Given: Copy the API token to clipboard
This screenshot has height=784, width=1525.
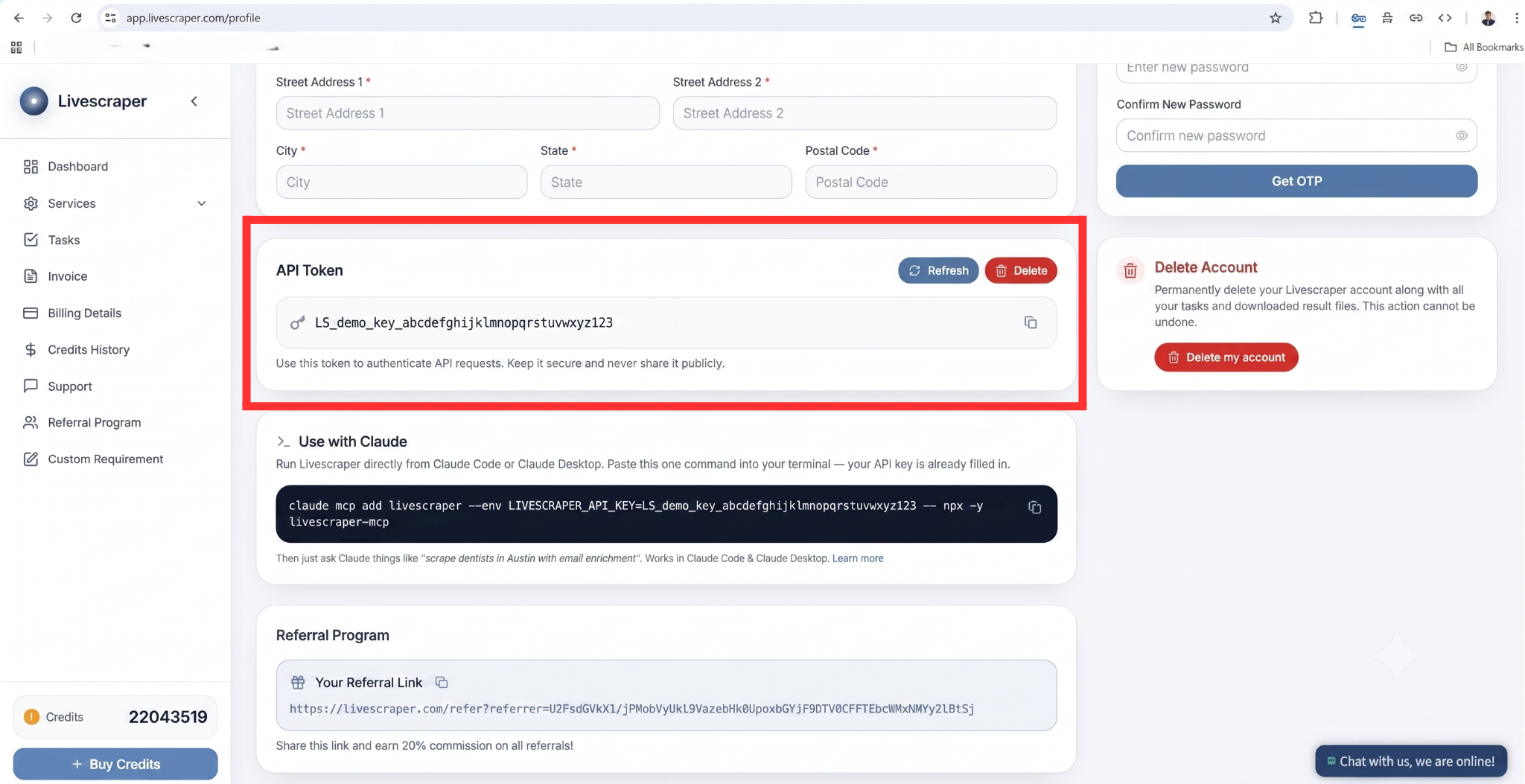Looking at the screenshot, I should coord(1031,322).
